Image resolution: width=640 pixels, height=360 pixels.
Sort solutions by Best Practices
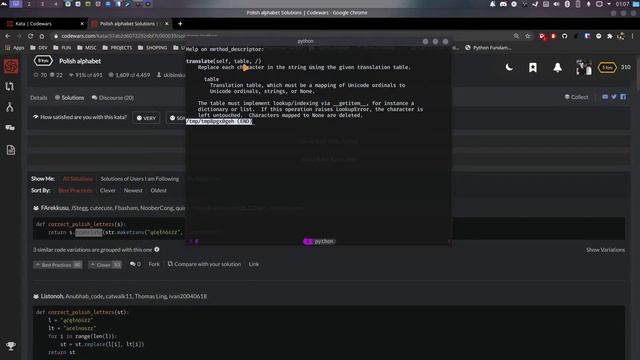[75, 190]
